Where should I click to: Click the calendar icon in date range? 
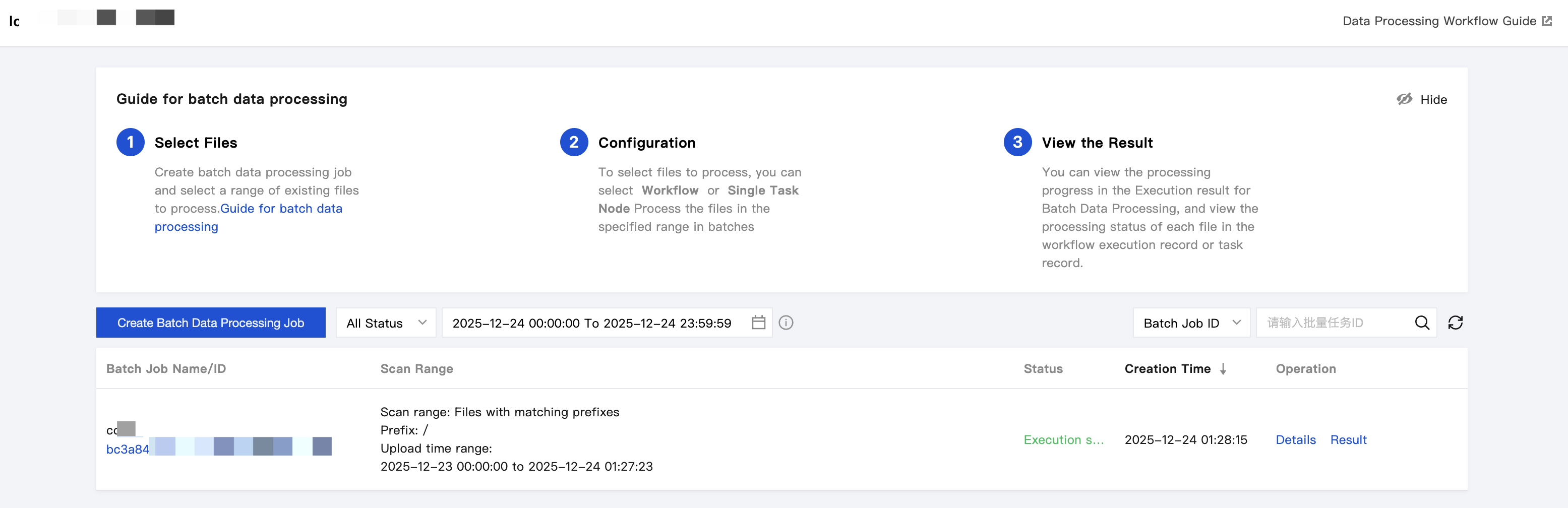point(758,323)
